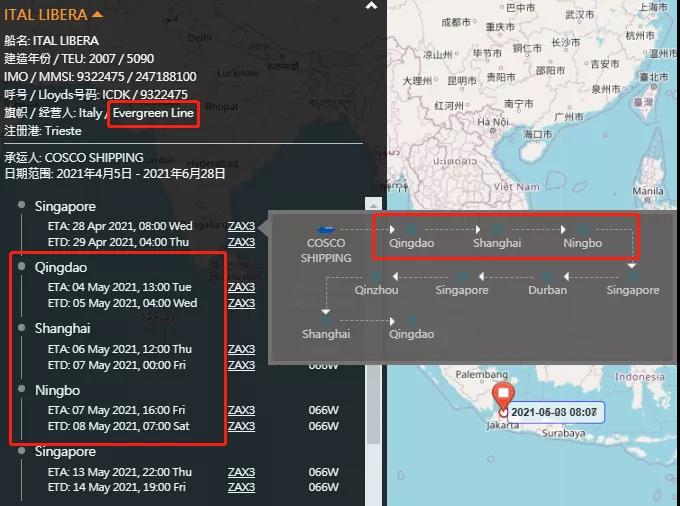The image size is (680, 506).
Task: Open ZAX3 link for Qingdao ETA 04 May
Action: point(241,287)
